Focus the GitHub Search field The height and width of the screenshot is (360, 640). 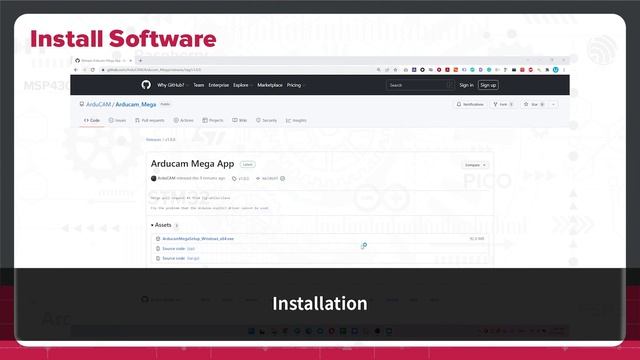[420, 85]
